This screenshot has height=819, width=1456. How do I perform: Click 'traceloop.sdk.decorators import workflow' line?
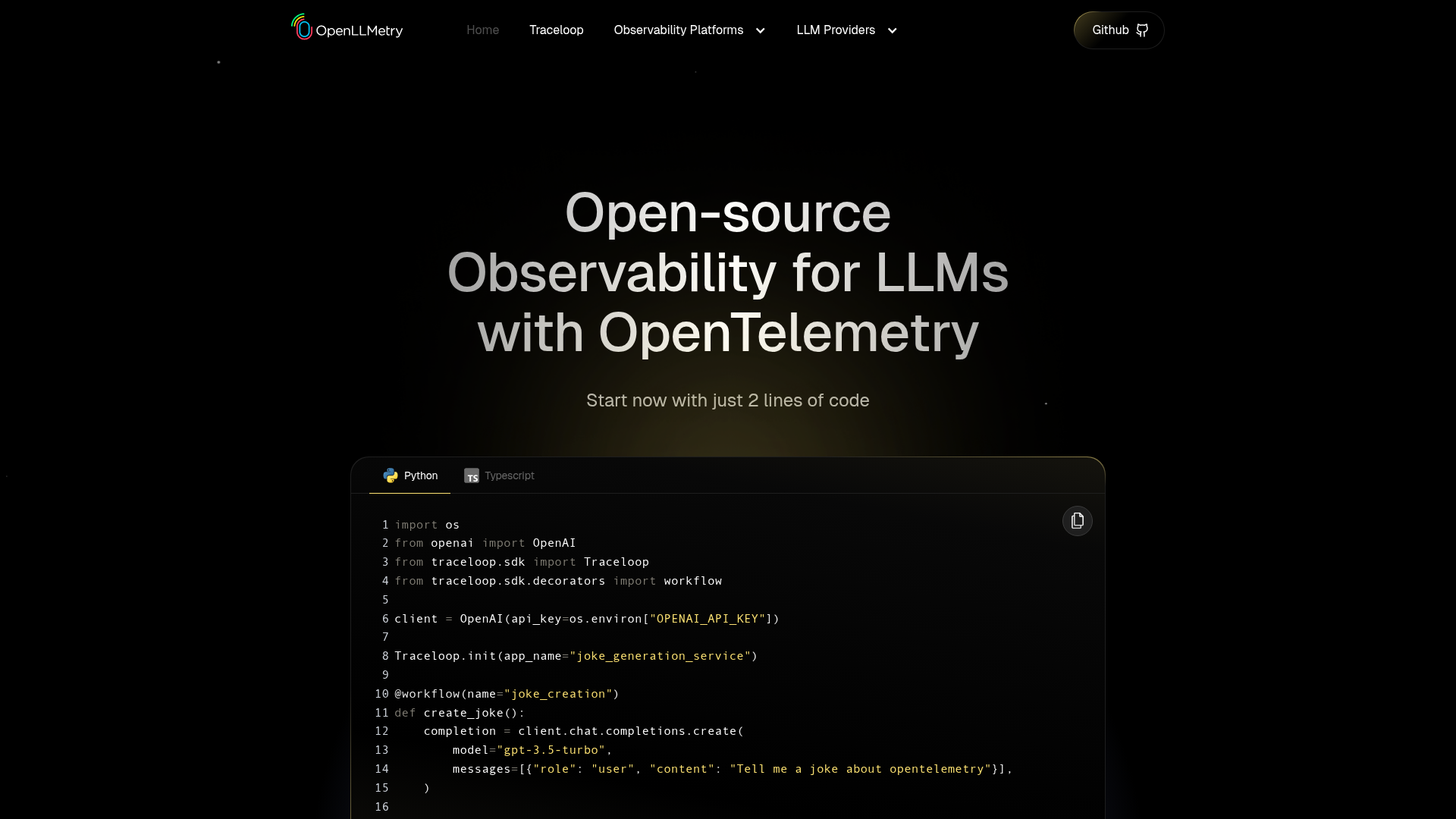pos(576,581)
